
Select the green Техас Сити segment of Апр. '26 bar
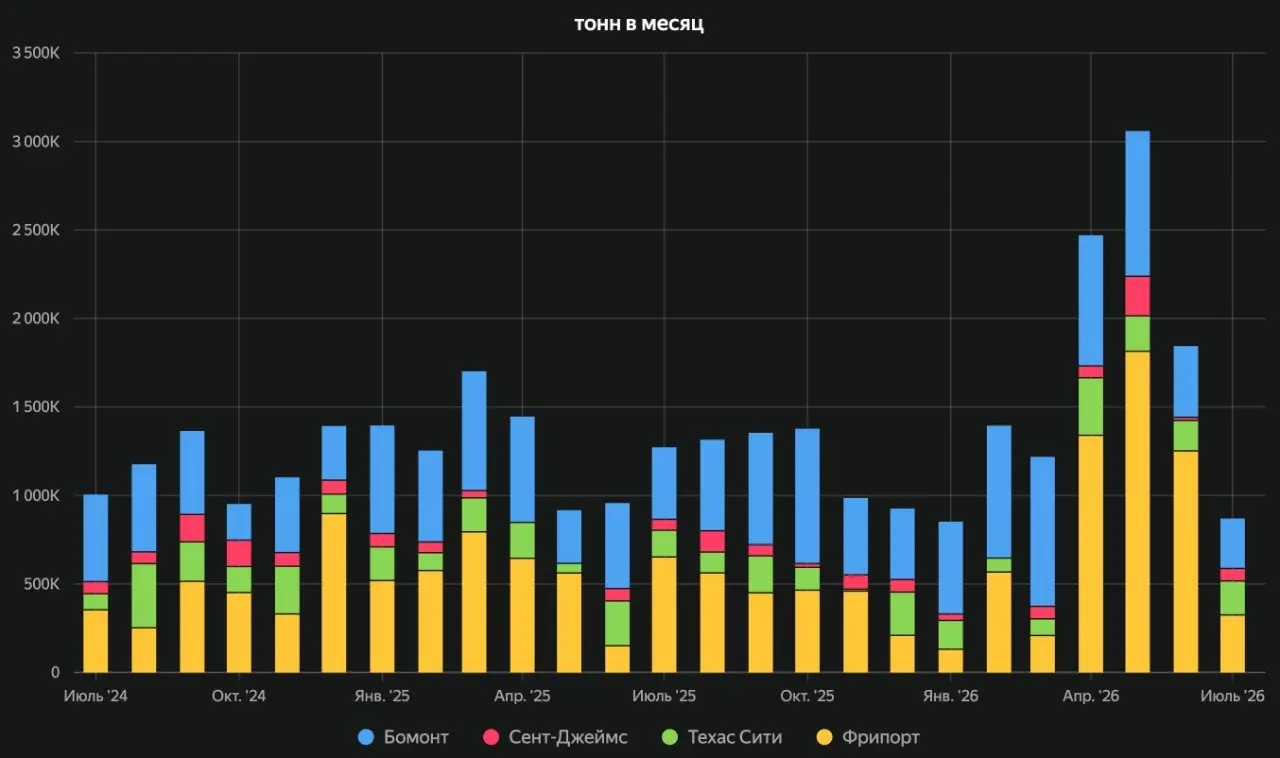1091,407
